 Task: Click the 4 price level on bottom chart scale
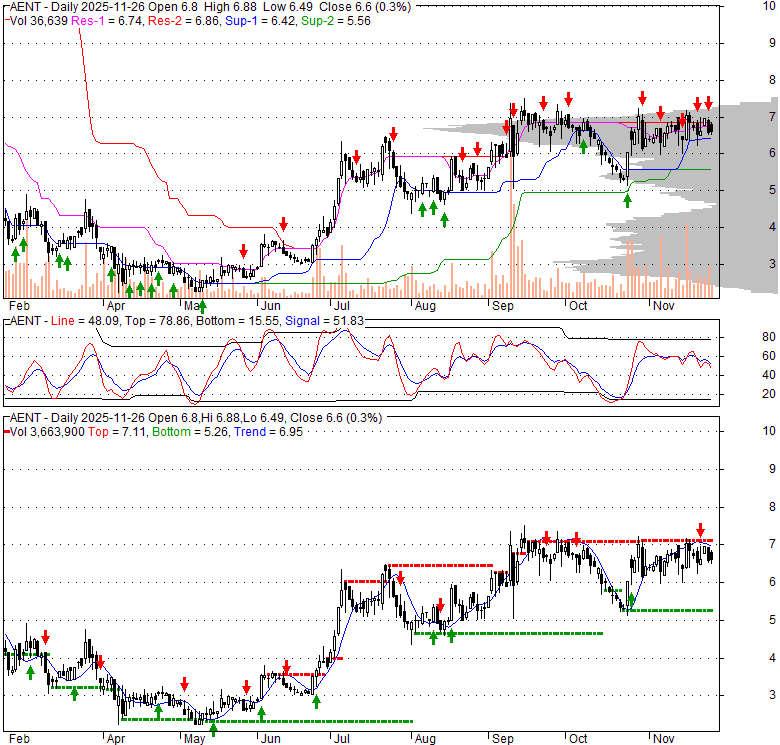772,657
